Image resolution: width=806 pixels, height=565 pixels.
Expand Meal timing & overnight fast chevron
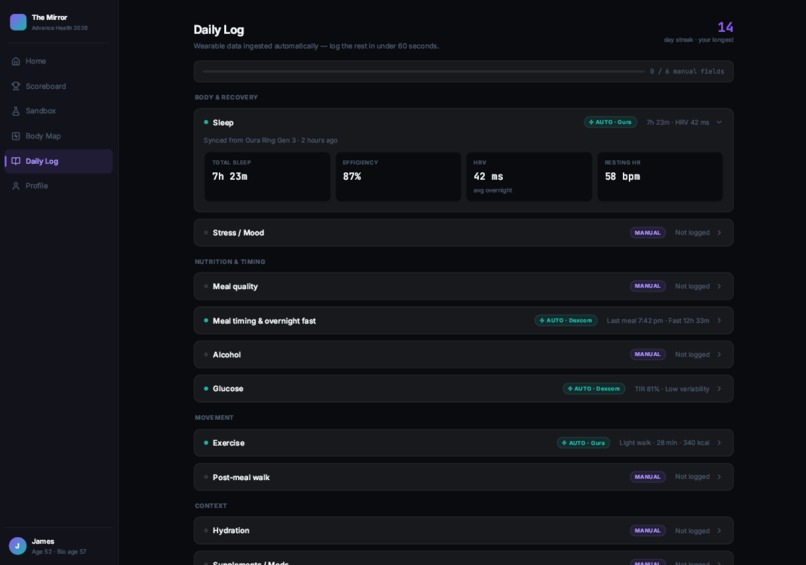[719, 320]
